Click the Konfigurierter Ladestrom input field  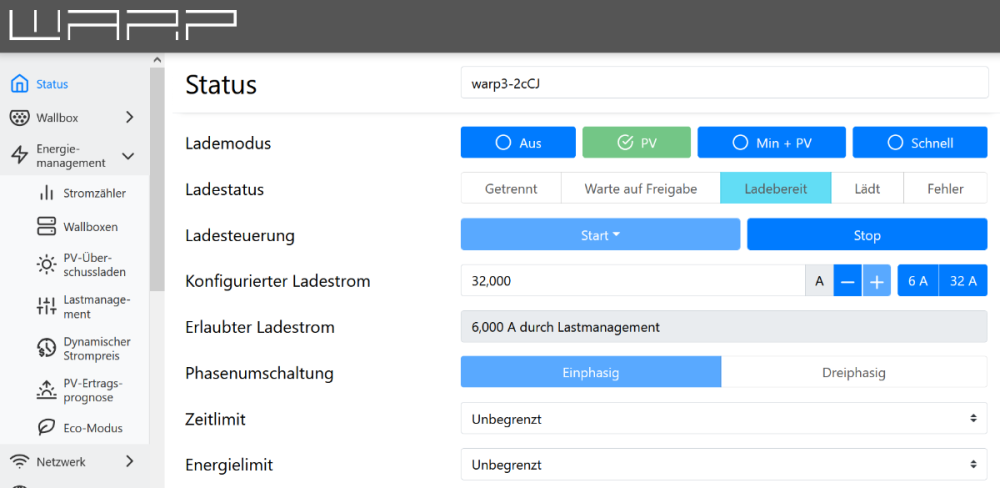pos(632,282)
